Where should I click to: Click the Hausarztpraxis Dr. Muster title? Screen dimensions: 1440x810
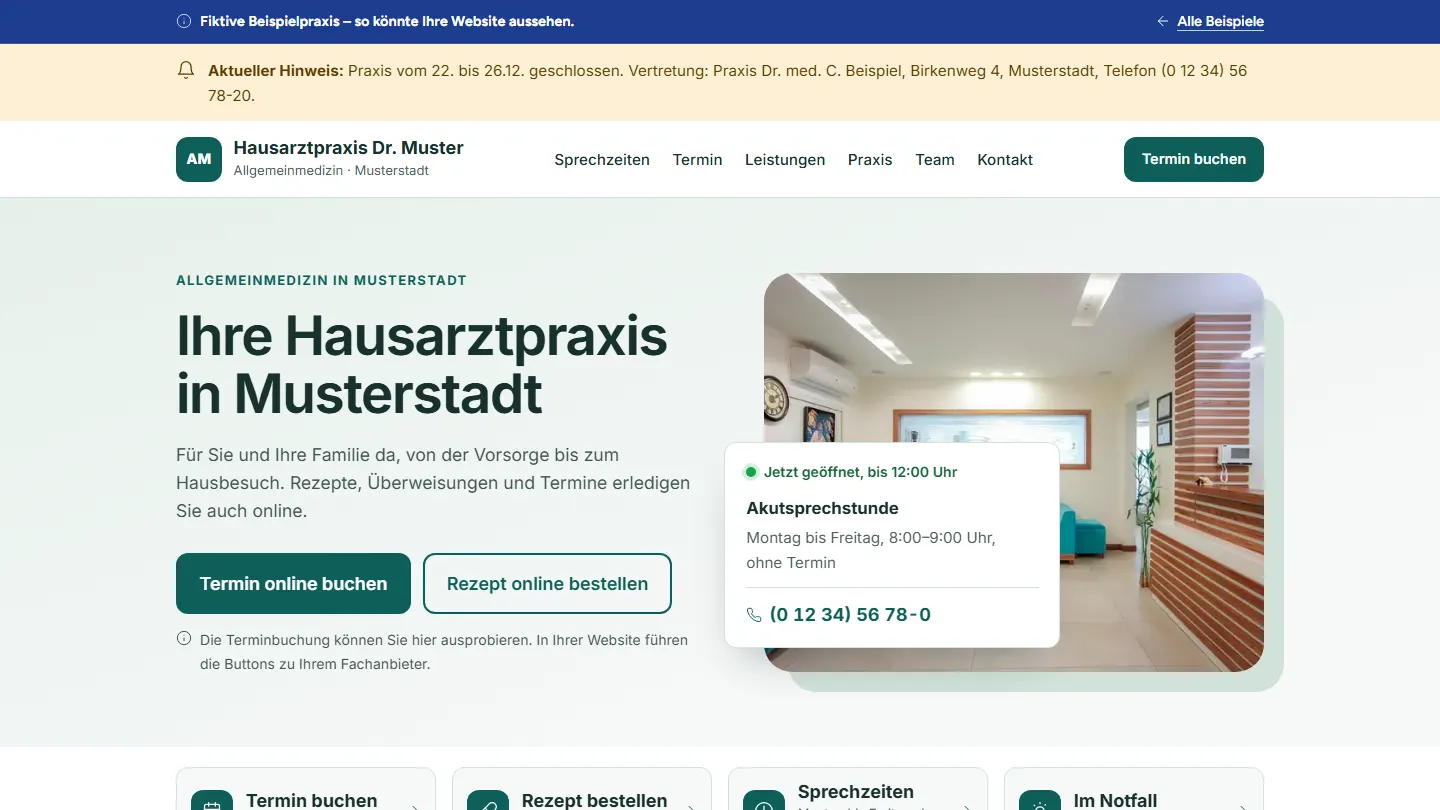point(349,148)
